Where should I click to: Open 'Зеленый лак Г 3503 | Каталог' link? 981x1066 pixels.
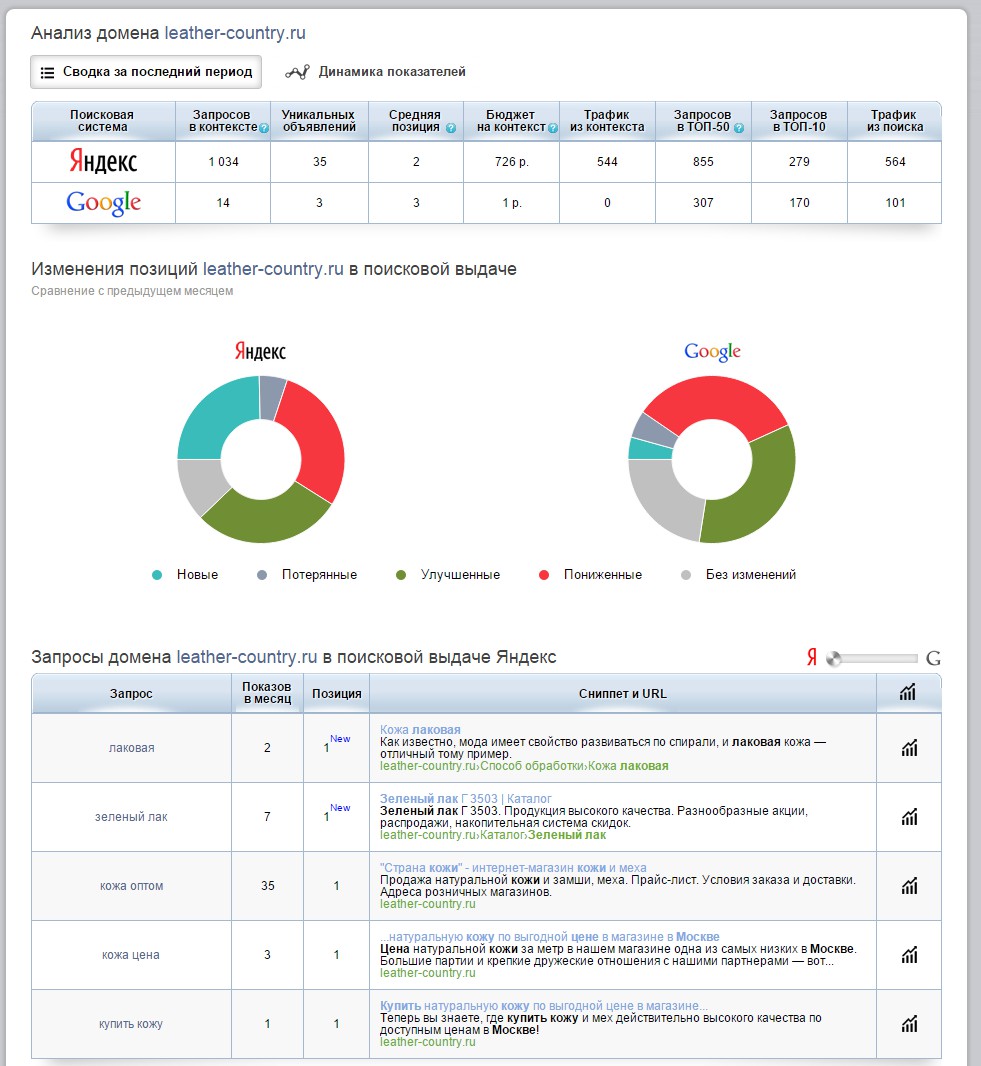(x=466, y=798)
